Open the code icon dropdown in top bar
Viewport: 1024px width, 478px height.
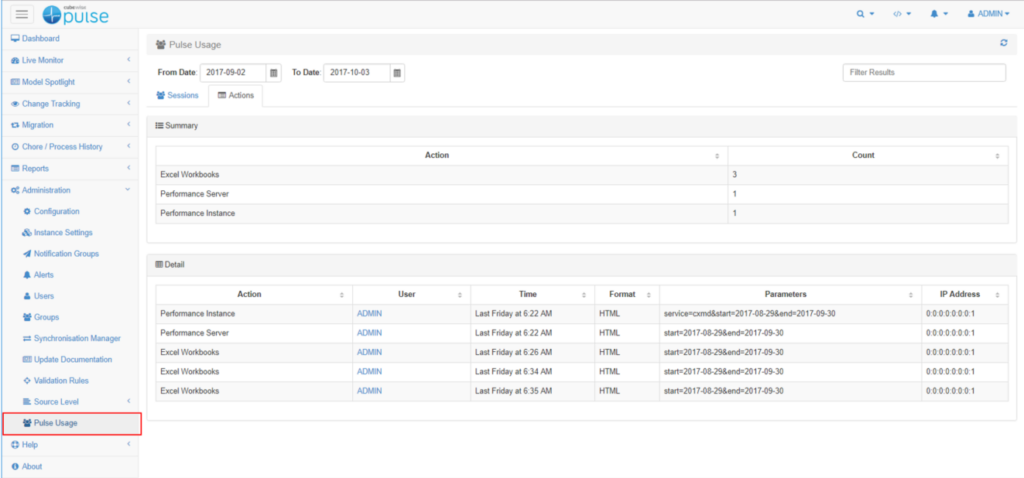click(901, 14)
